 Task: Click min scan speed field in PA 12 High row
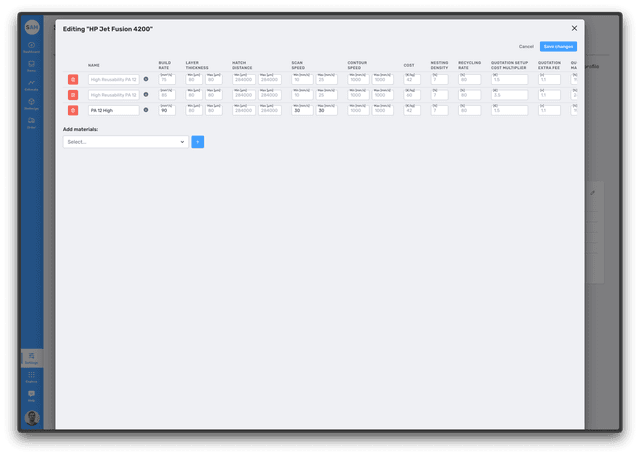point(302,110)
